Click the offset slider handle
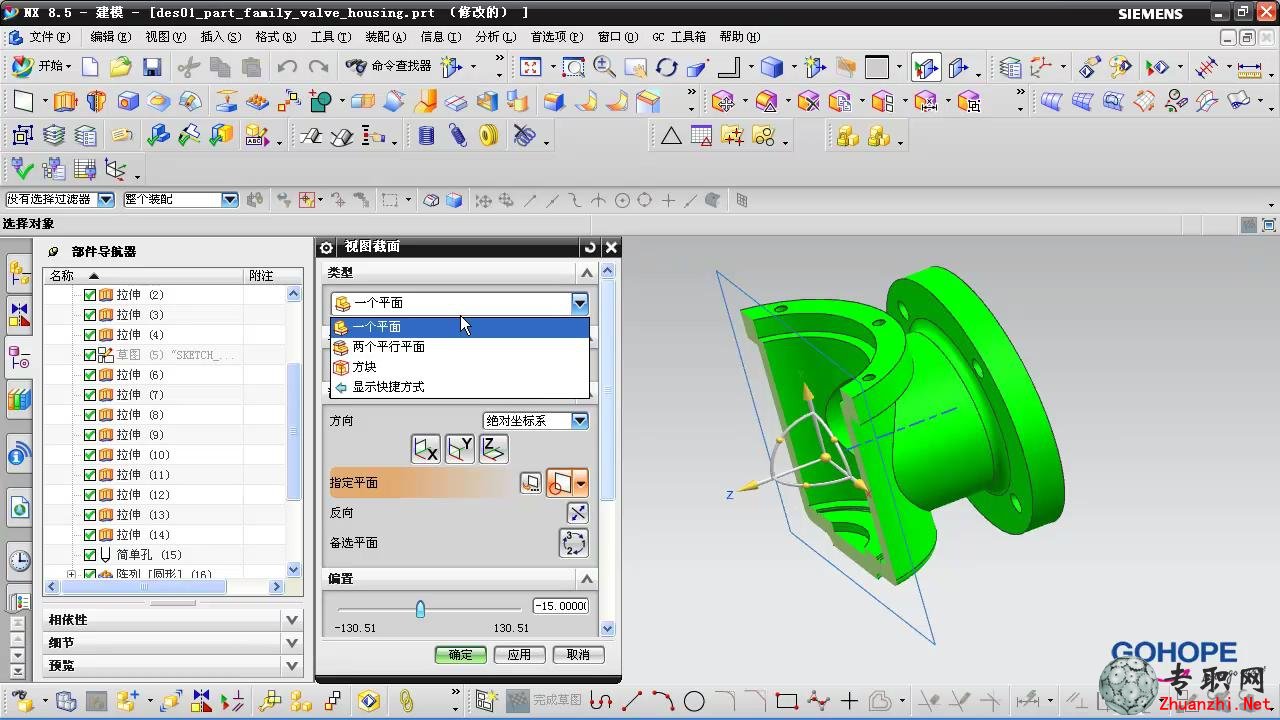The width and height of the screenshot is (1280, 720). click(x=420, y=608)
